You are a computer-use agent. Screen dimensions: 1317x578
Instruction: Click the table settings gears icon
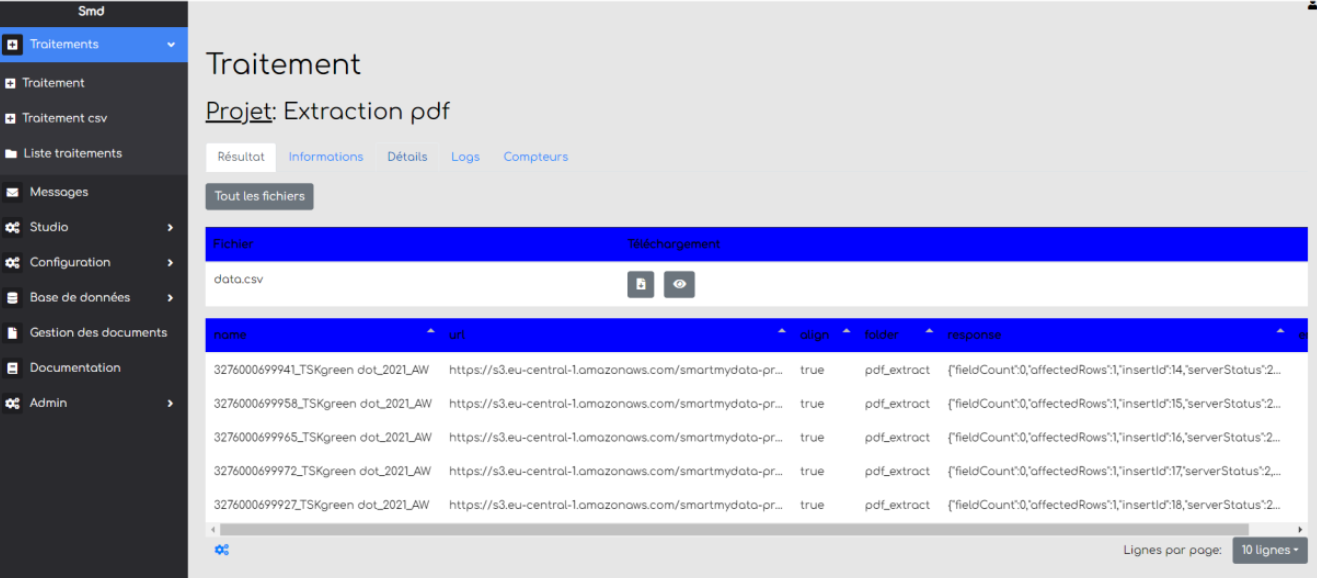point(222,550)
